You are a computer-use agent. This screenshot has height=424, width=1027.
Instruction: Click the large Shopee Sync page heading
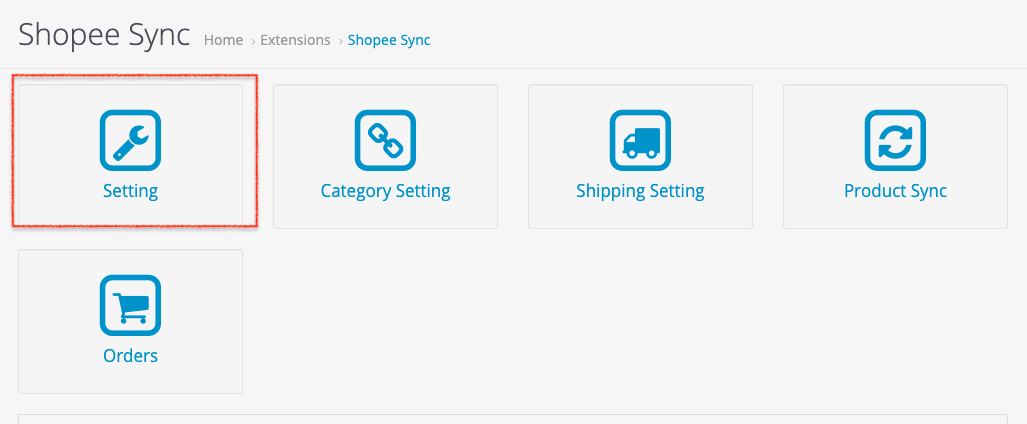104,35
